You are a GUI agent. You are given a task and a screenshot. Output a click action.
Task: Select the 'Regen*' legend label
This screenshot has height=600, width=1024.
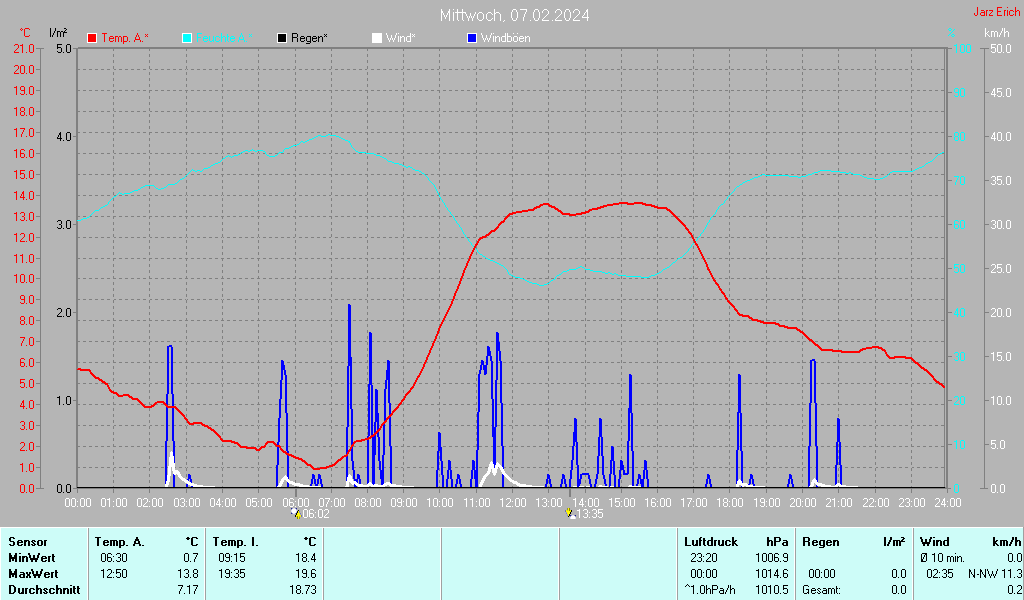tap(309, 39)
